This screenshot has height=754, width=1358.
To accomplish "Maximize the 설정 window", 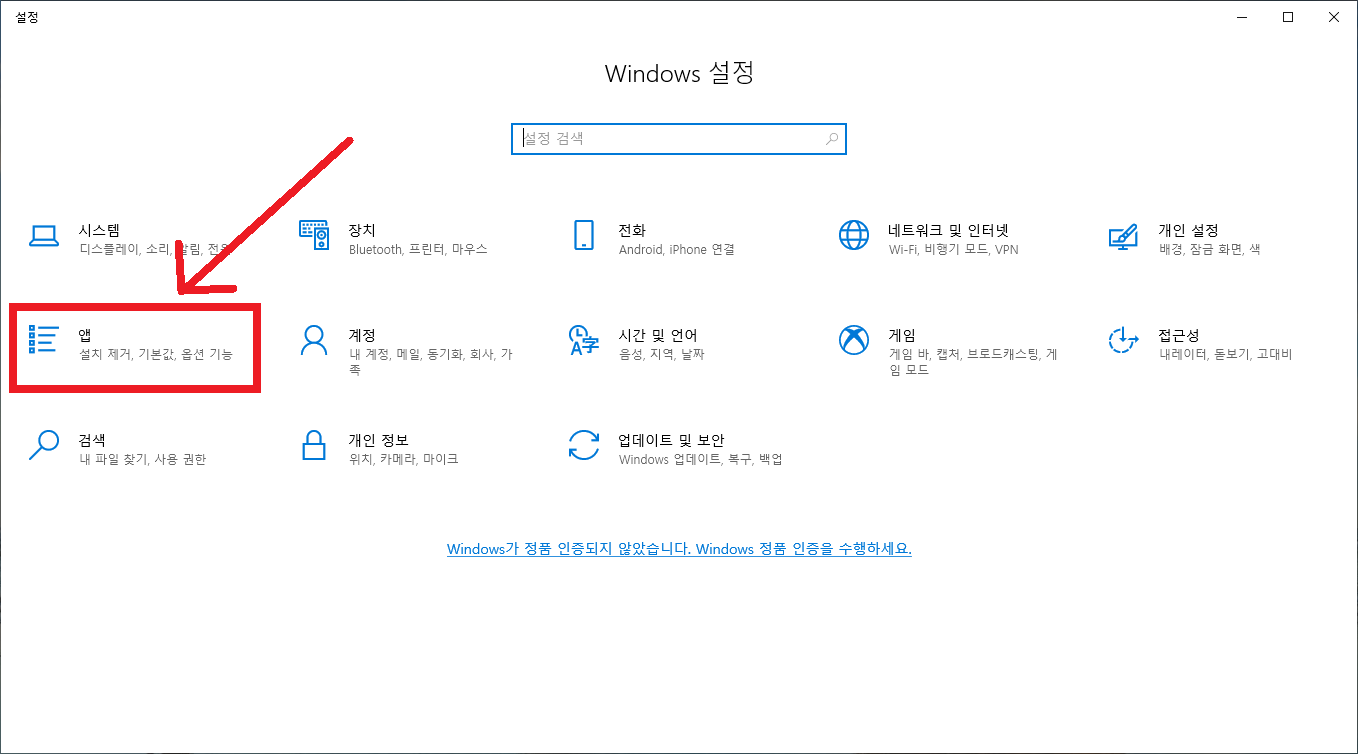I will 1288,17.
